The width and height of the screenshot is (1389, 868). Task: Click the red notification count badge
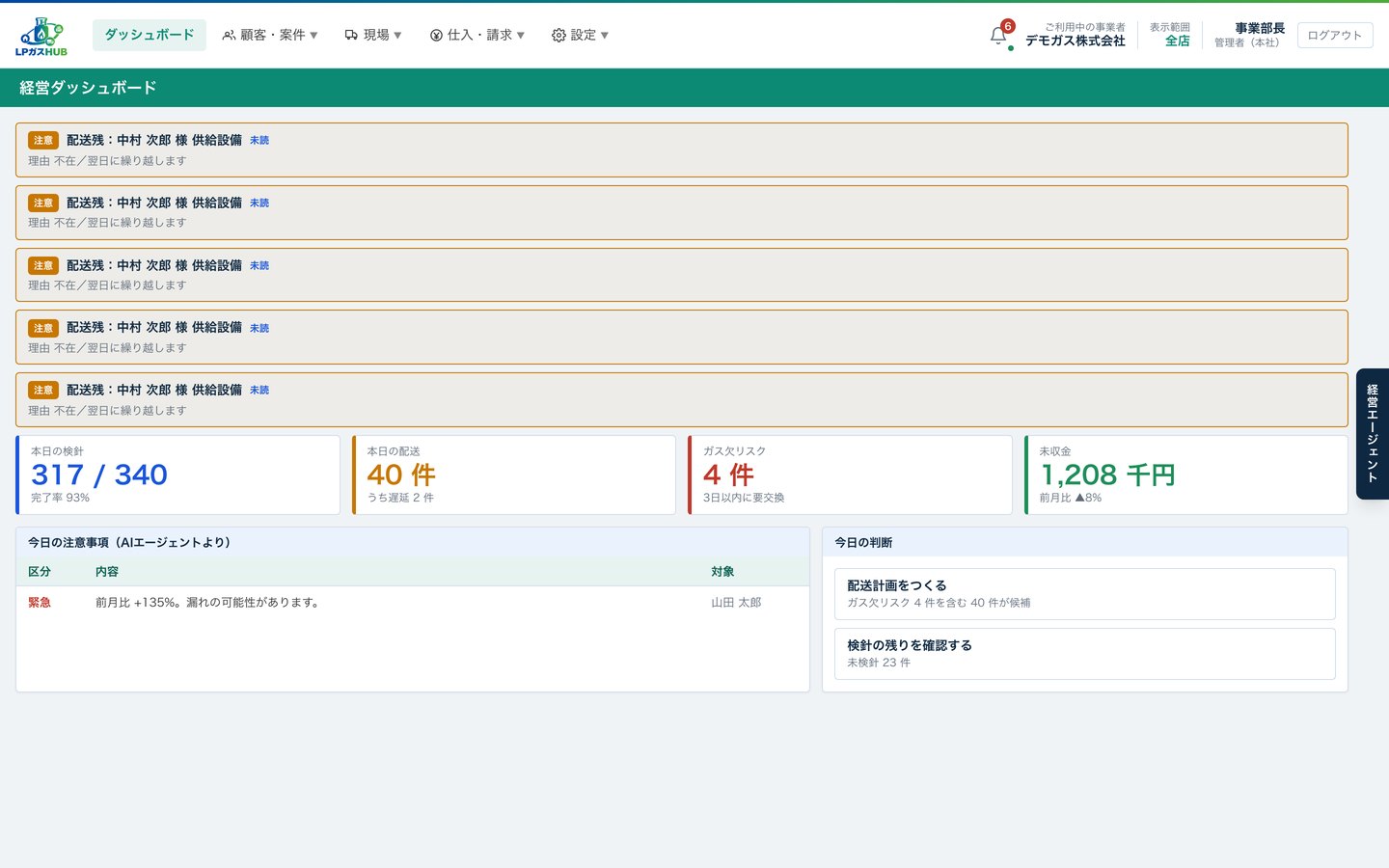tap(1008, 26)
